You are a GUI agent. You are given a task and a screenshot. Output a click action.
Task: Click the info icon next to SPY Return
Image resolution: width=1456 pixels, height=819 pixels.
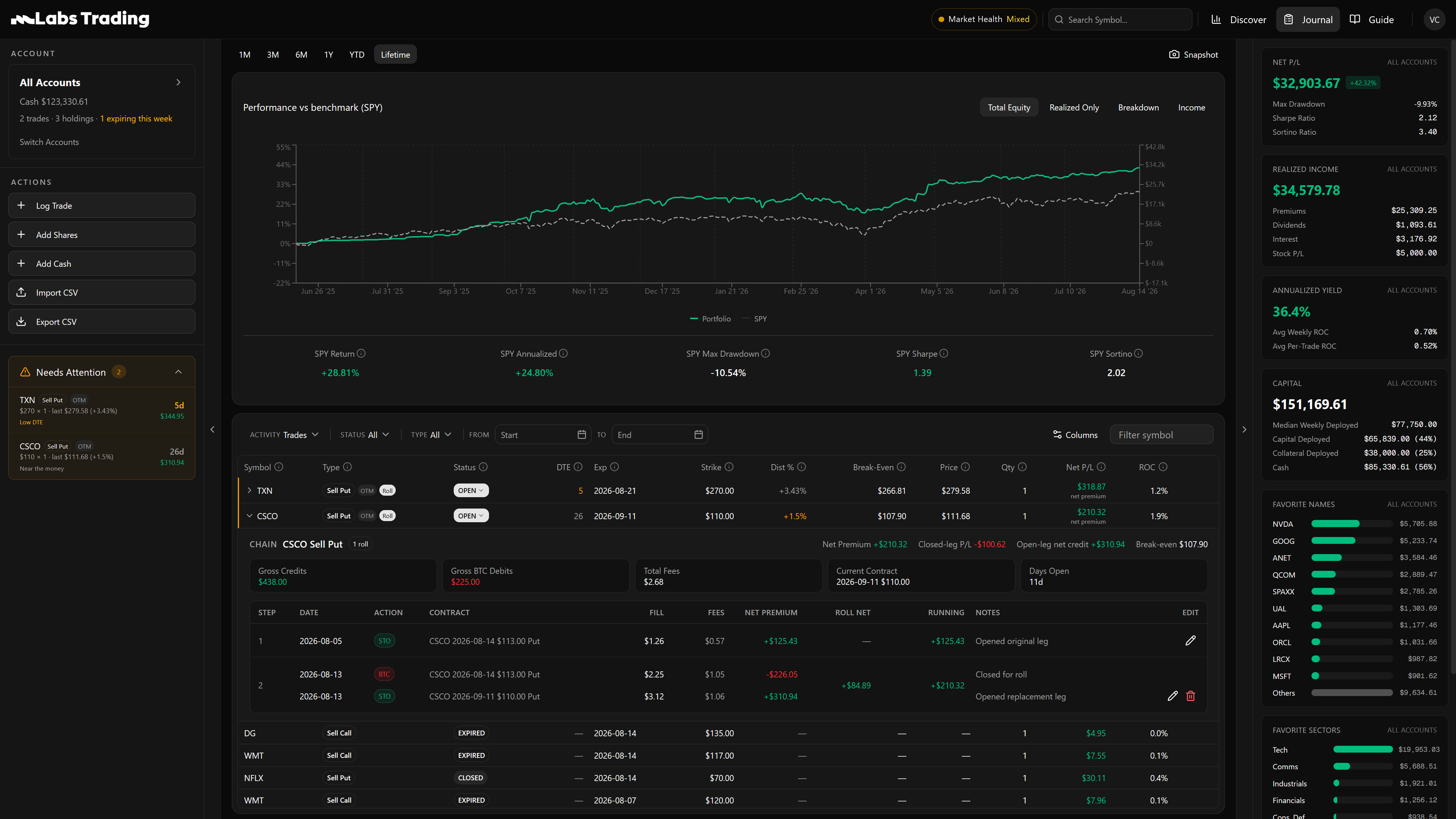(361, 353)
